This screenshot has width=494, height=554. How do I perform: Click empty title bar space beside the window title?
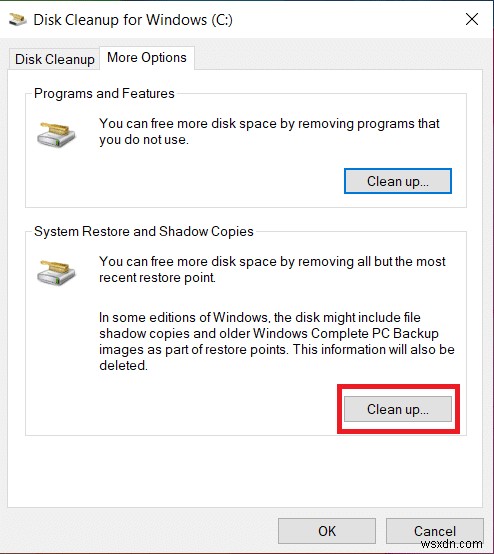(x=346, y=20)
